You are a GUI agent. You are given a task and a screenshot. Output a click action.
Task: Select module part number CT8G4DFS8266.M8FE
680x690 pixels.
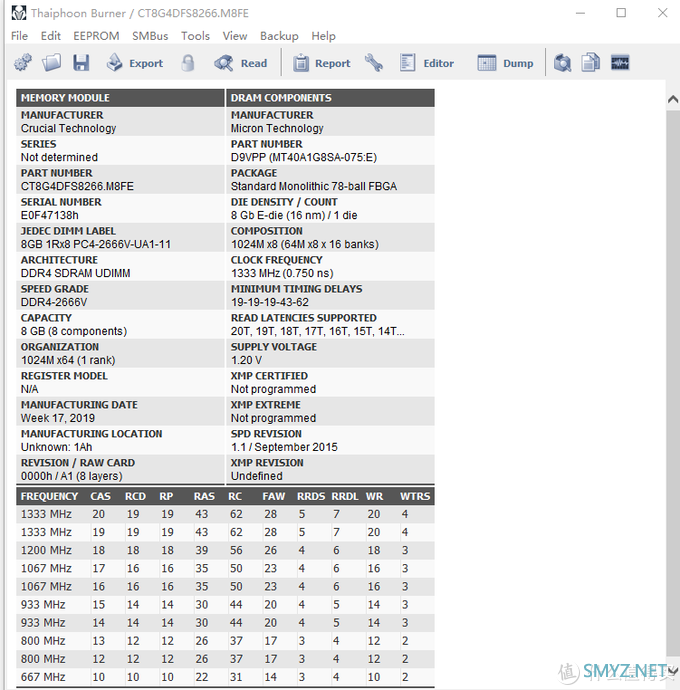(x=77, y=187)
